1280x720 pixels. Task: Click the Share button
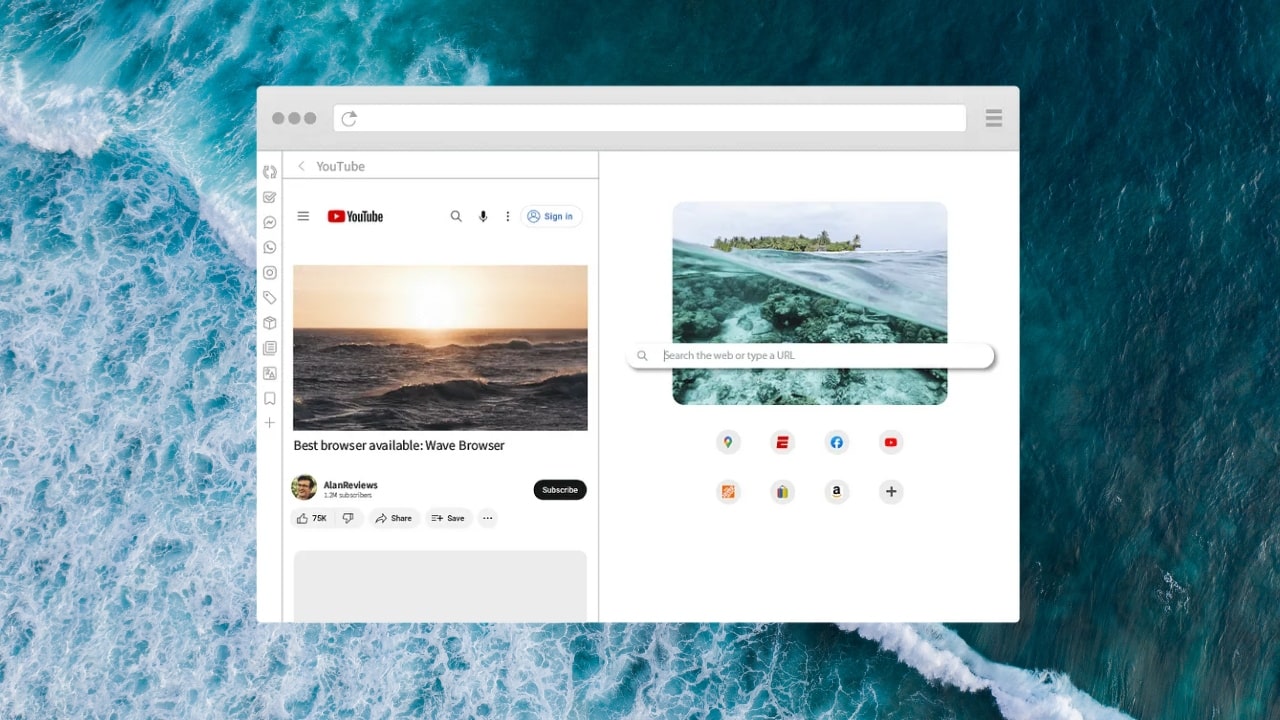pos(393,518)
